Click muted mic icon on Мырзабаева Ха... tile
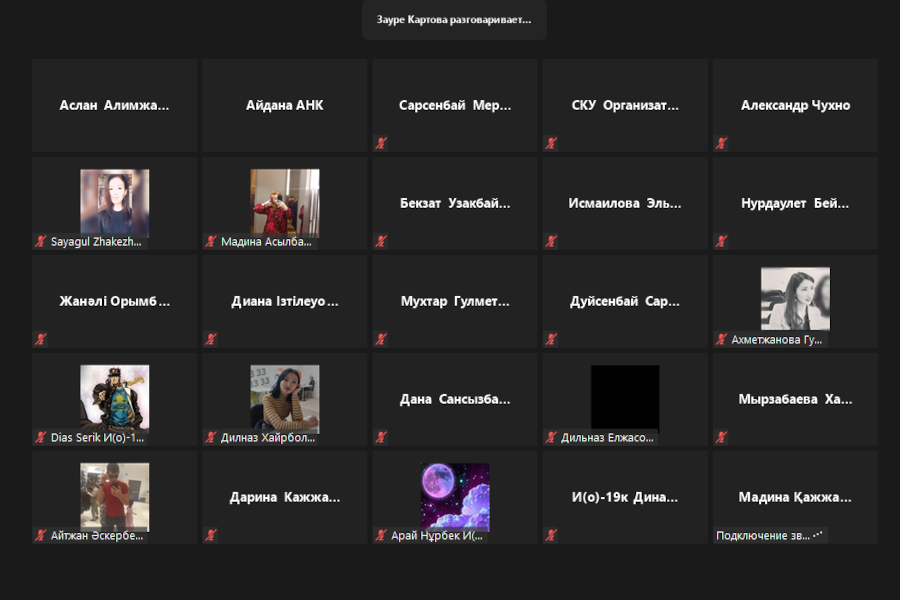Screen dimensions: 900x600 tap(721, 438)
